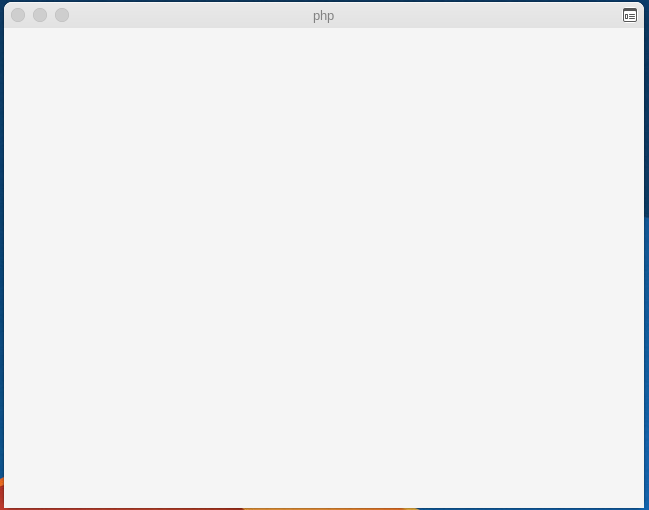Viewport: 649px width, 510px height.
Task: Select the middle gray window control circle
Action: [40, 15]
